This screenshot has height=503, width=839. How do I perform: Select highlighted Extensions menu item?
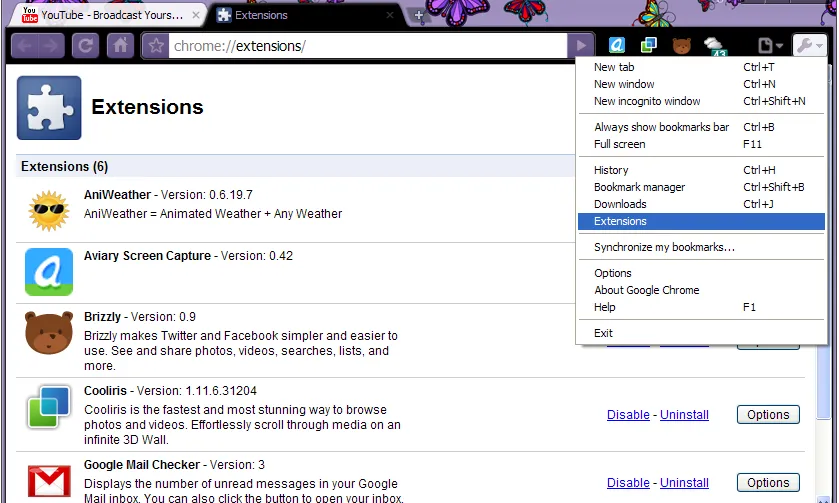click(701, 222)
